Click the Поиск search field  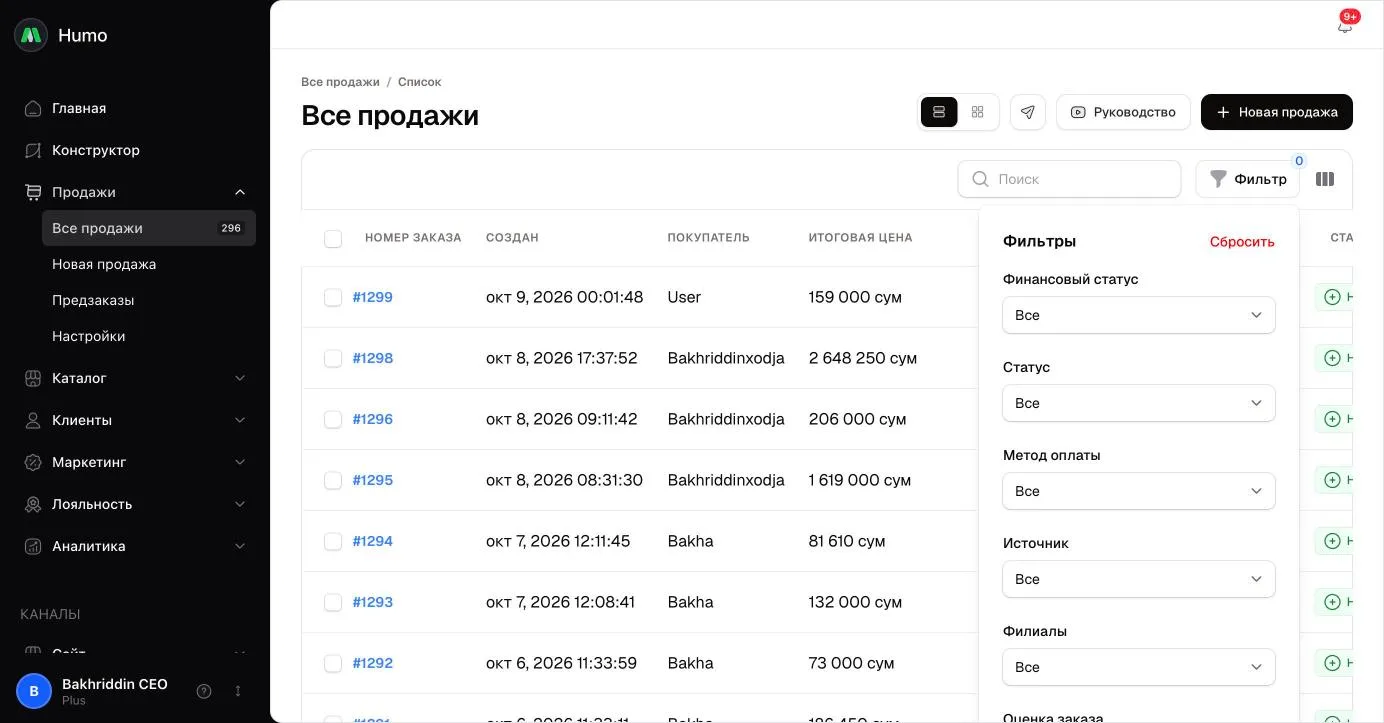tap(1069, 179)
